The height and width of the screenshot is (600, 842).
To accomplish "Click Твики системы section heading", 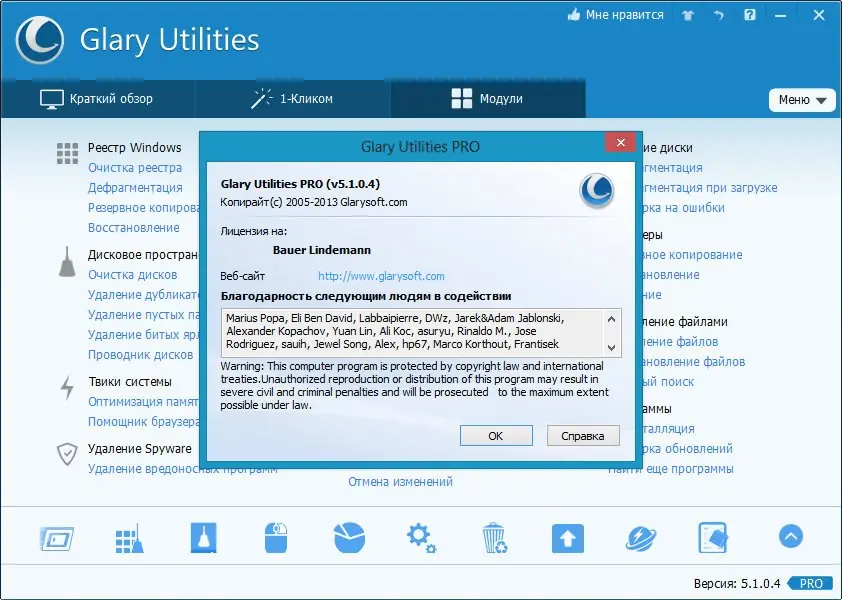I will pyautogui.click(x=130, y=382).
